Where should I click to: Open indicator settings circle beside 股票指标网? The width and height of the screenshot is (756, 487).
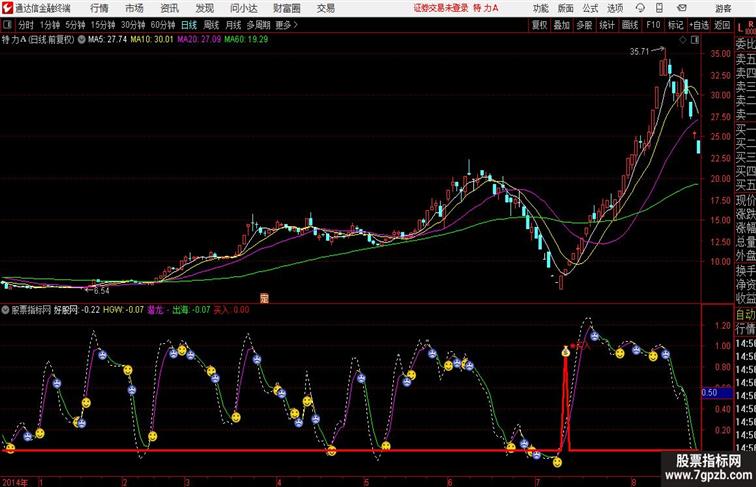pyautogui.click(x=5, y=310)
